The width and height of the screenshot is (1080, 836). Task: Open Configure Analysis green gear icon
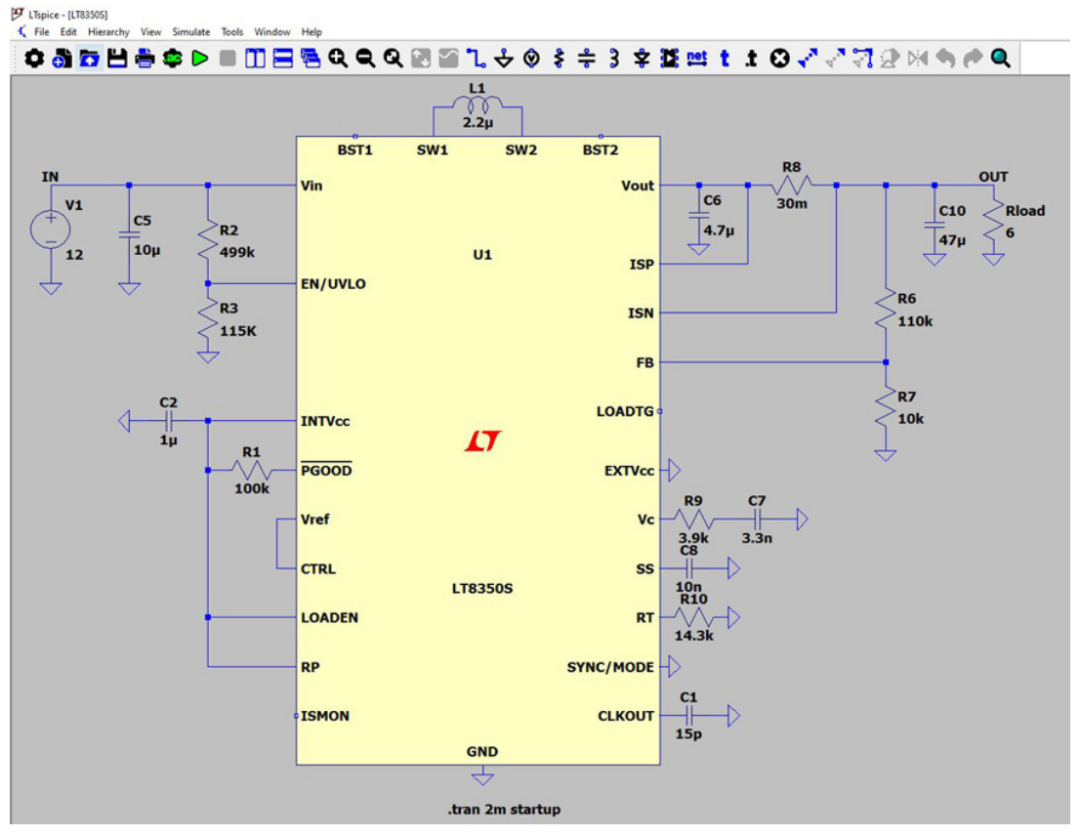point(172,59)
